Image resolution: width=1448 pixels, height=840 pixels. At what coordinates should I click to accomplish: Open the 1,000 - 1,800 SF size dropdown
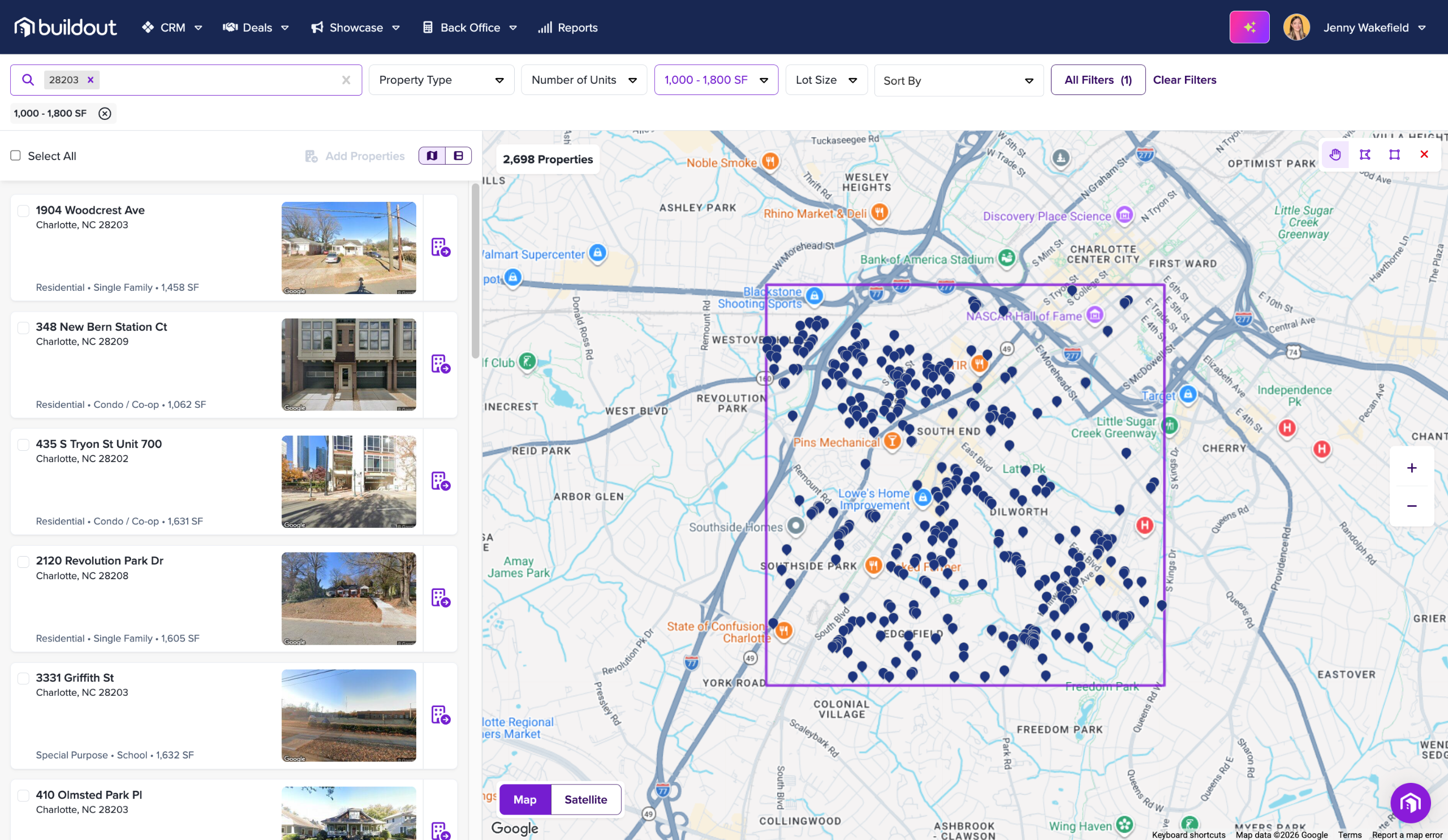pos(716,80)
